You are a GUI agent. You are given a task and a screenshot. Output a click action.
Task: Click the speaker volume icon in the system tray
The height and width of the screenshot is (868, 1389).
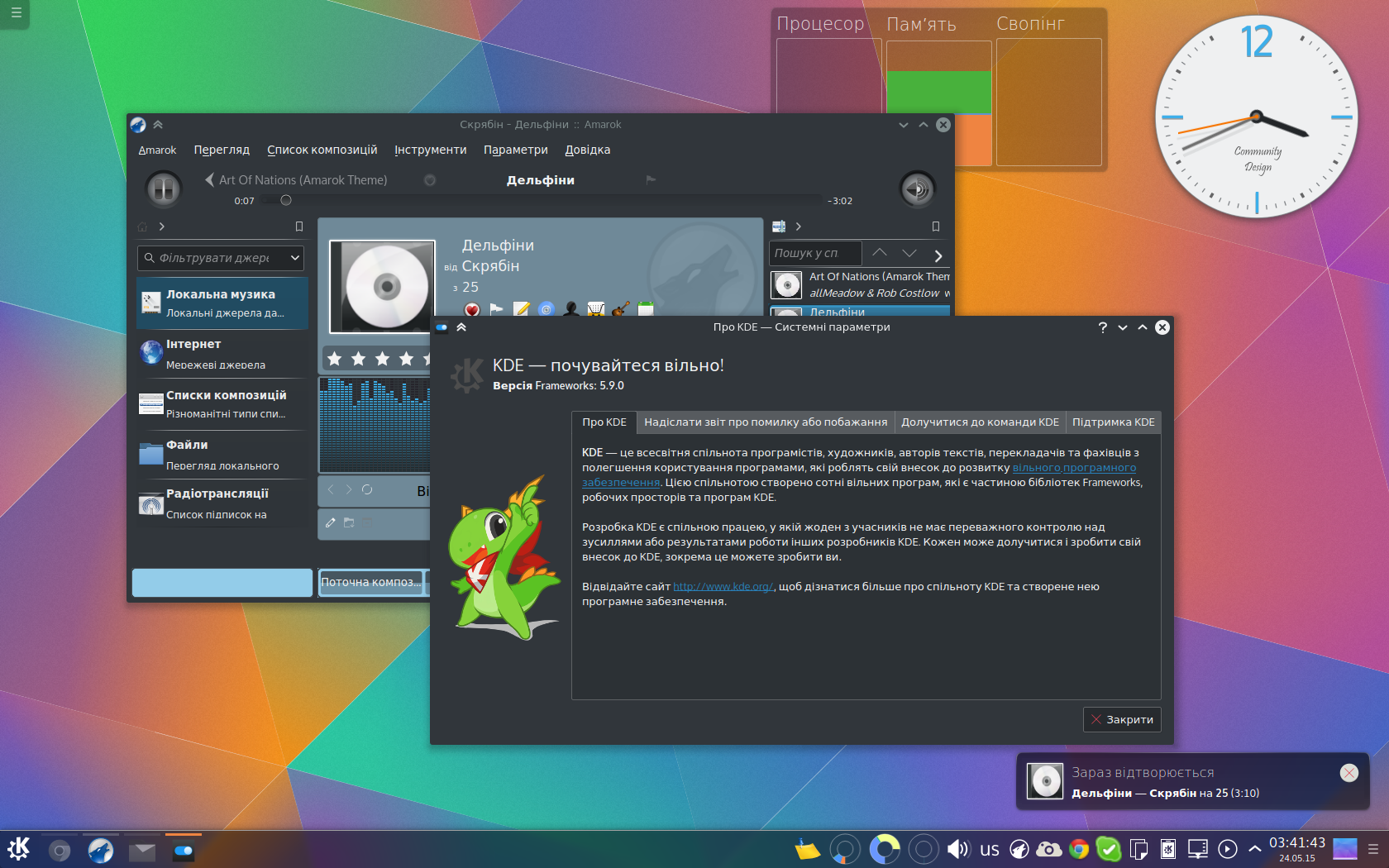pos(957,849)
